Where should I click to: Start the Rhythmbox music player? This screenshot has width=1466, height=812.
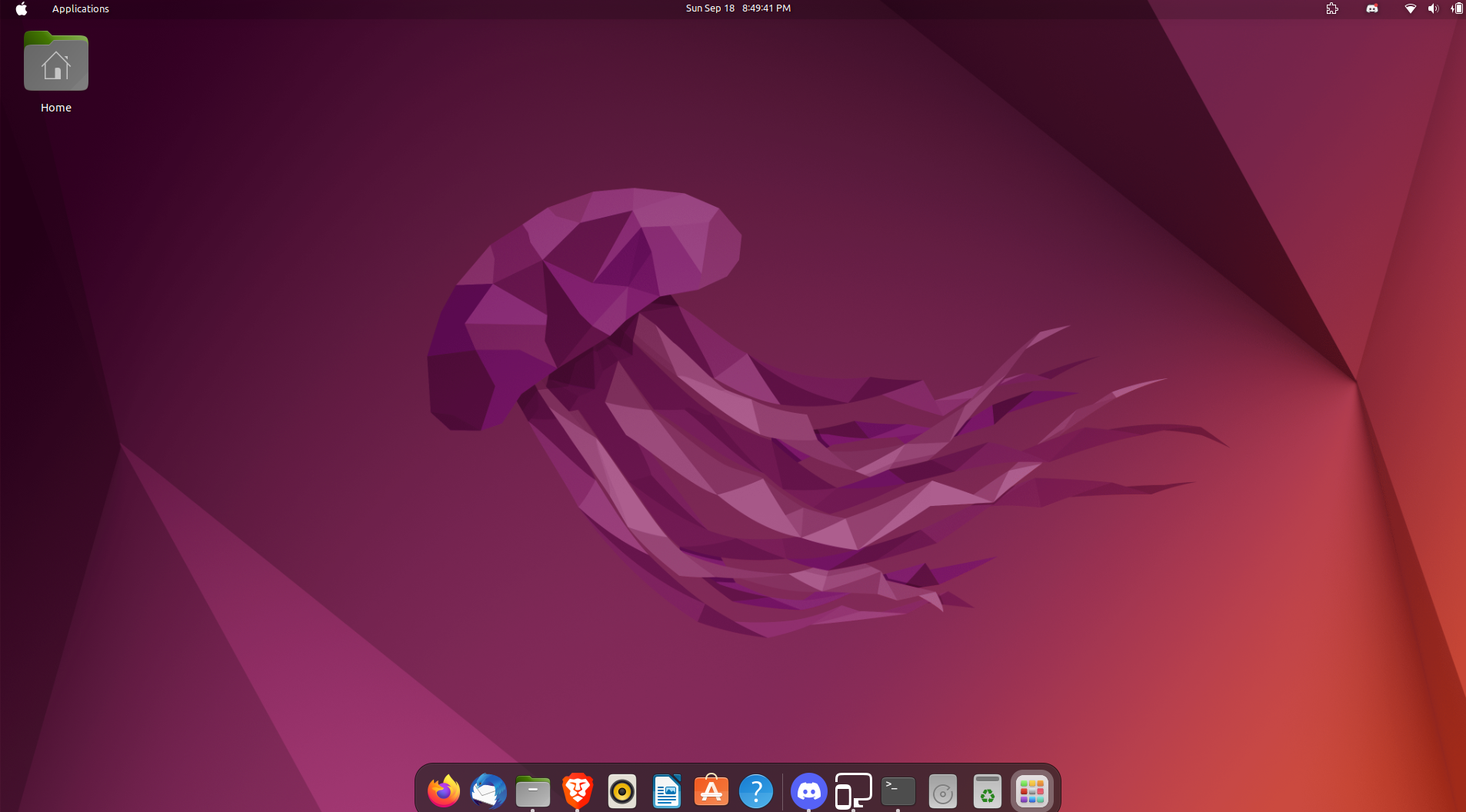(x=621, y=790)
